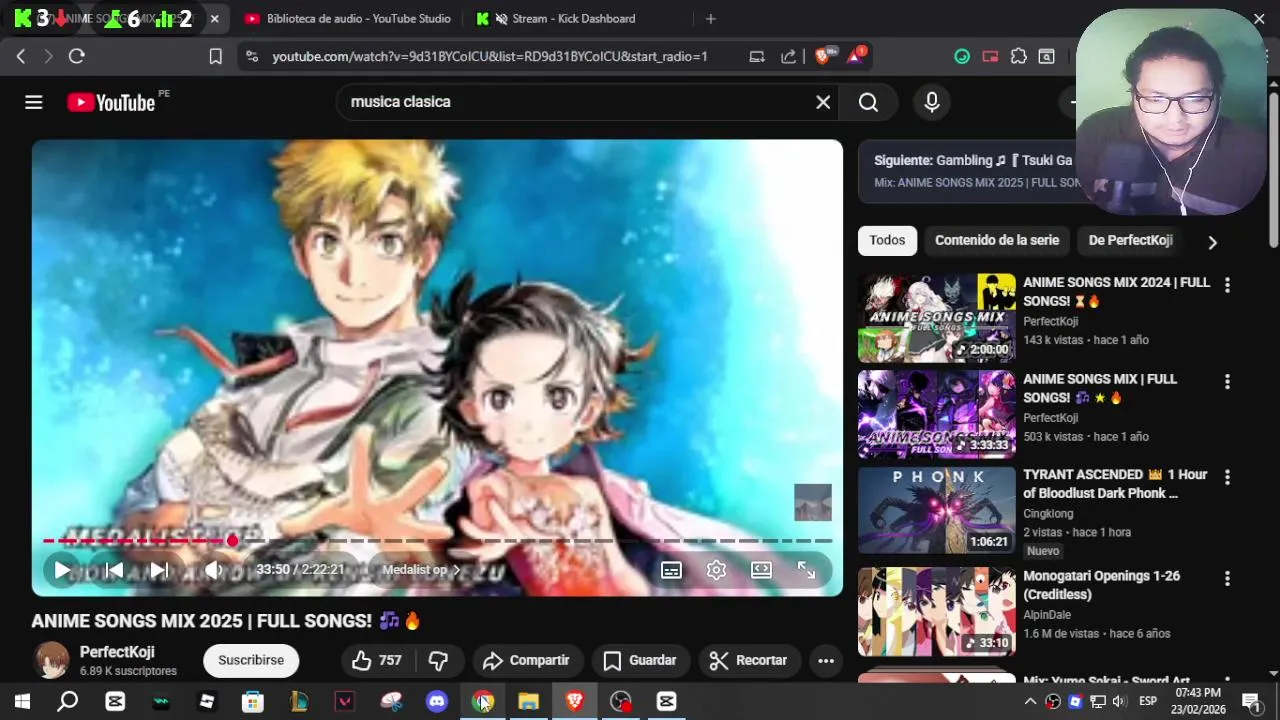Image resolution: width=1280 pixels, height=720 pixels.
Task: Click the URL address field
Action: [490, 57]
